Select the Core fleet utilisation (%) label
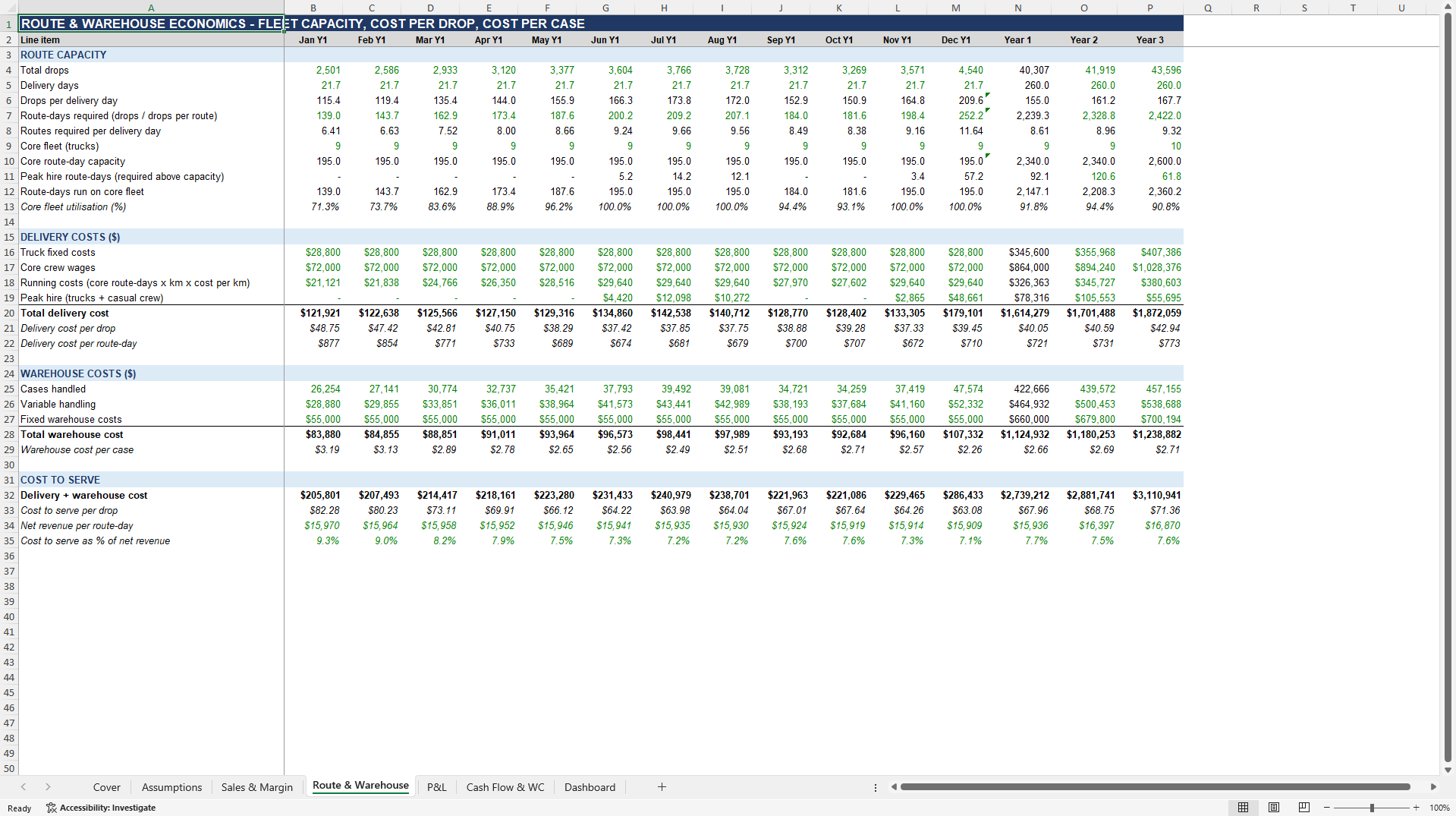1456x816 pixels. tap(73, 206)
